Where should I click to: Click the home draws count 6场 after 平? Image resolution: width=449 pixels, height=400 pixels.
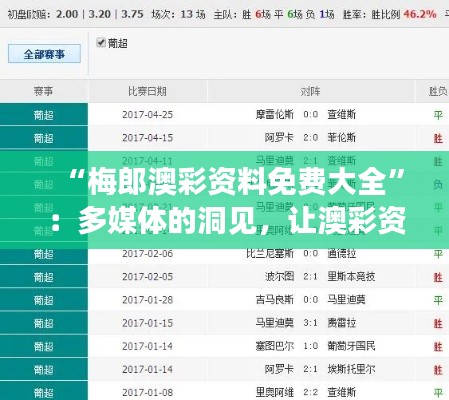[x=295, y=14]
